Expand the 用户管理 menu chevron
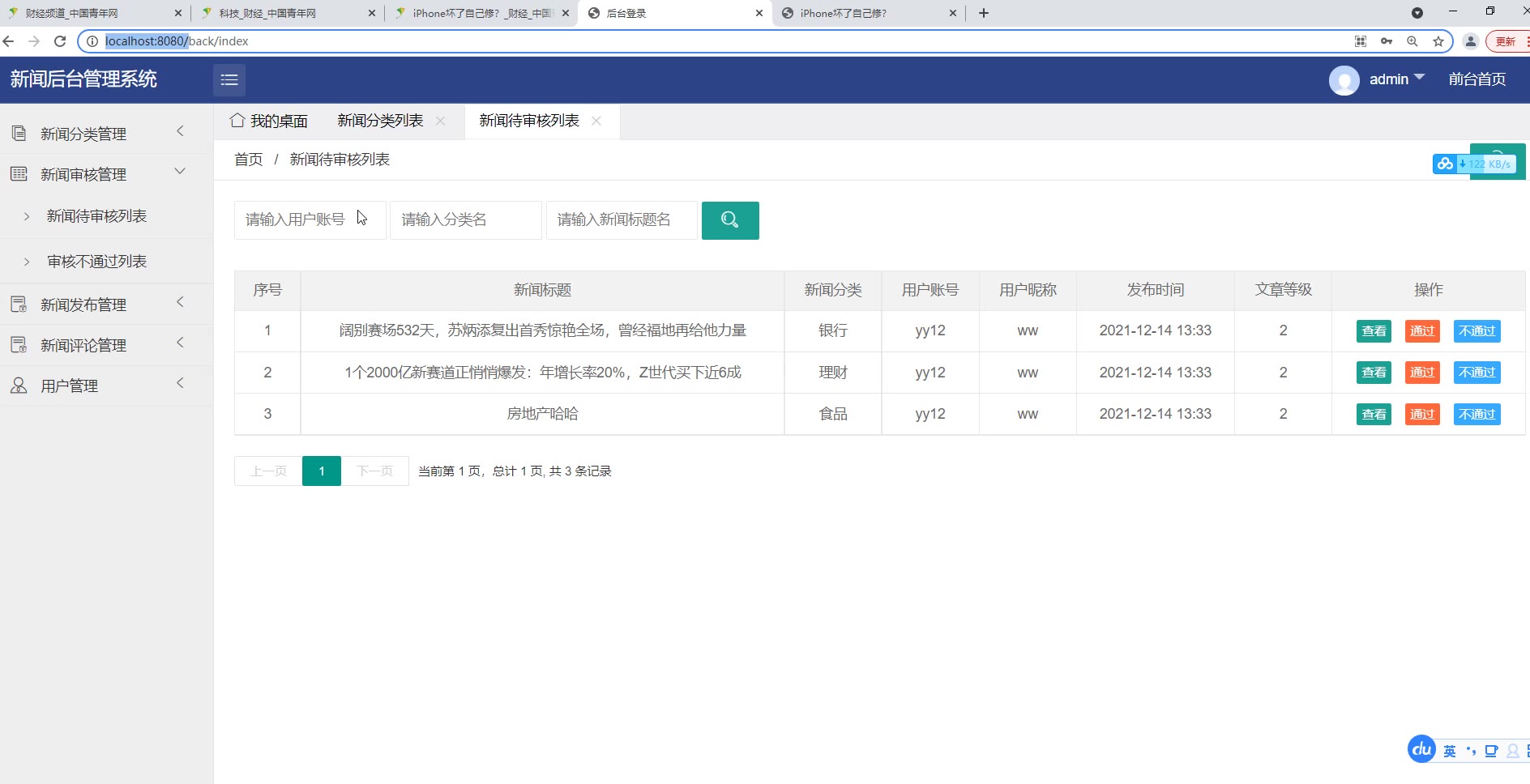This screenshot has height=784, width=1530. point(181,383)
